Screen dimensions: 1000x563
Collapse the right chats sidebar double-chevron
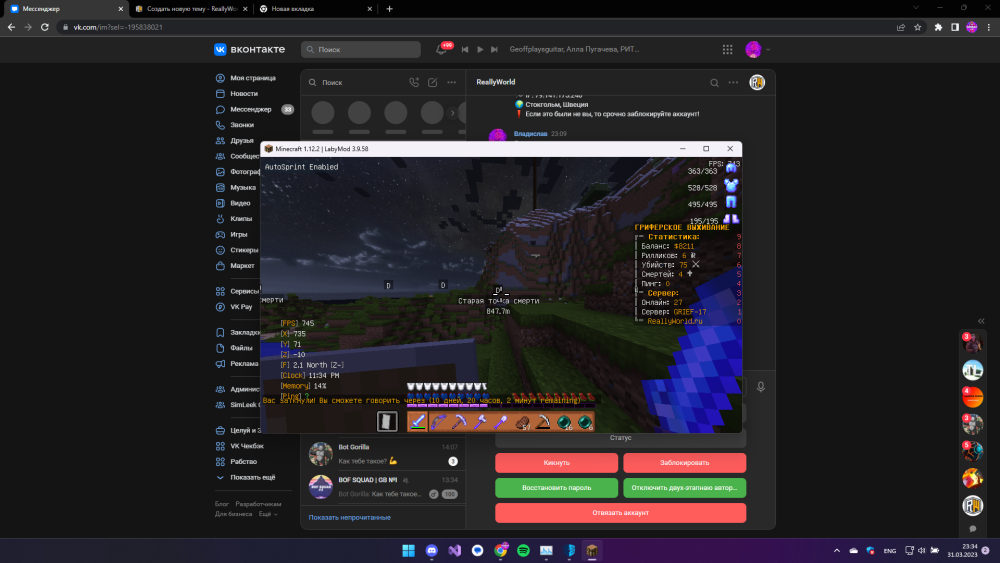(981, 321)
